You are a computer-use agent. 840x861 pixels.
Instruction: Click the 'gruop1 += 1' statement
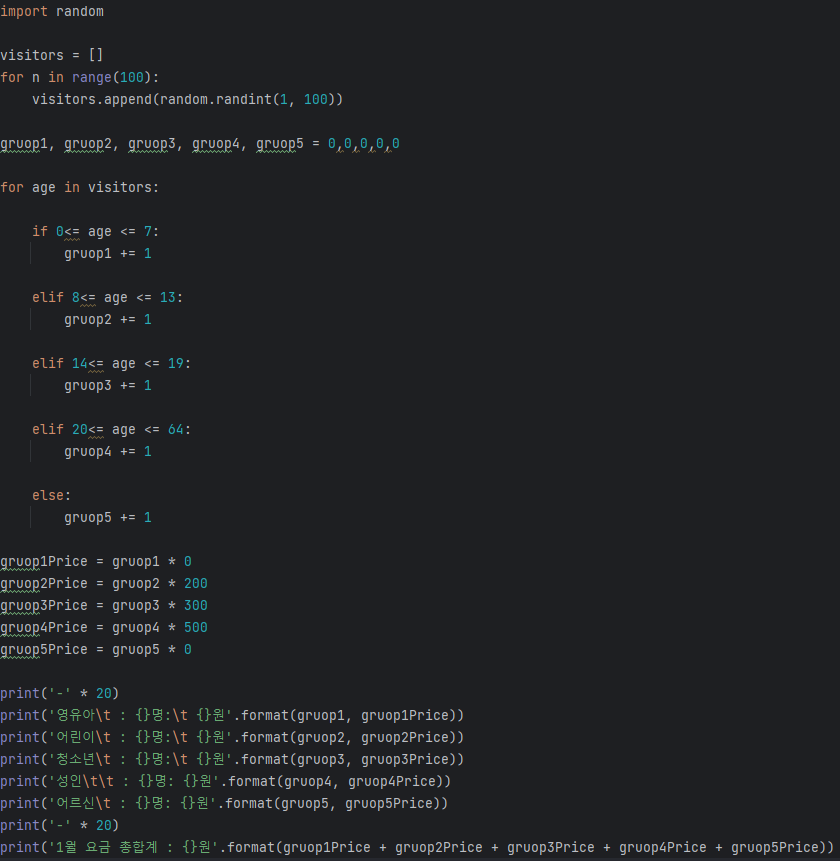click(x=108, y=254)
